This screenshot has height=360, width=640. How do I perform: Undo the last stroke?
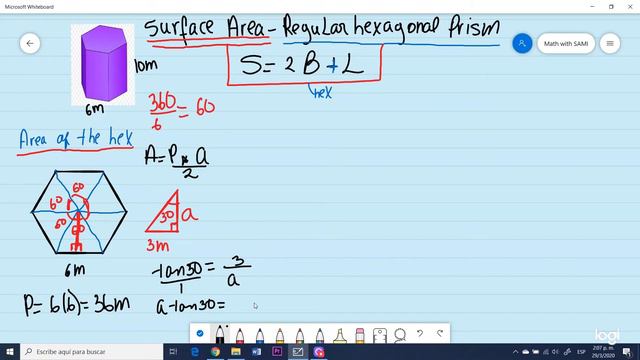pos(420,333)
